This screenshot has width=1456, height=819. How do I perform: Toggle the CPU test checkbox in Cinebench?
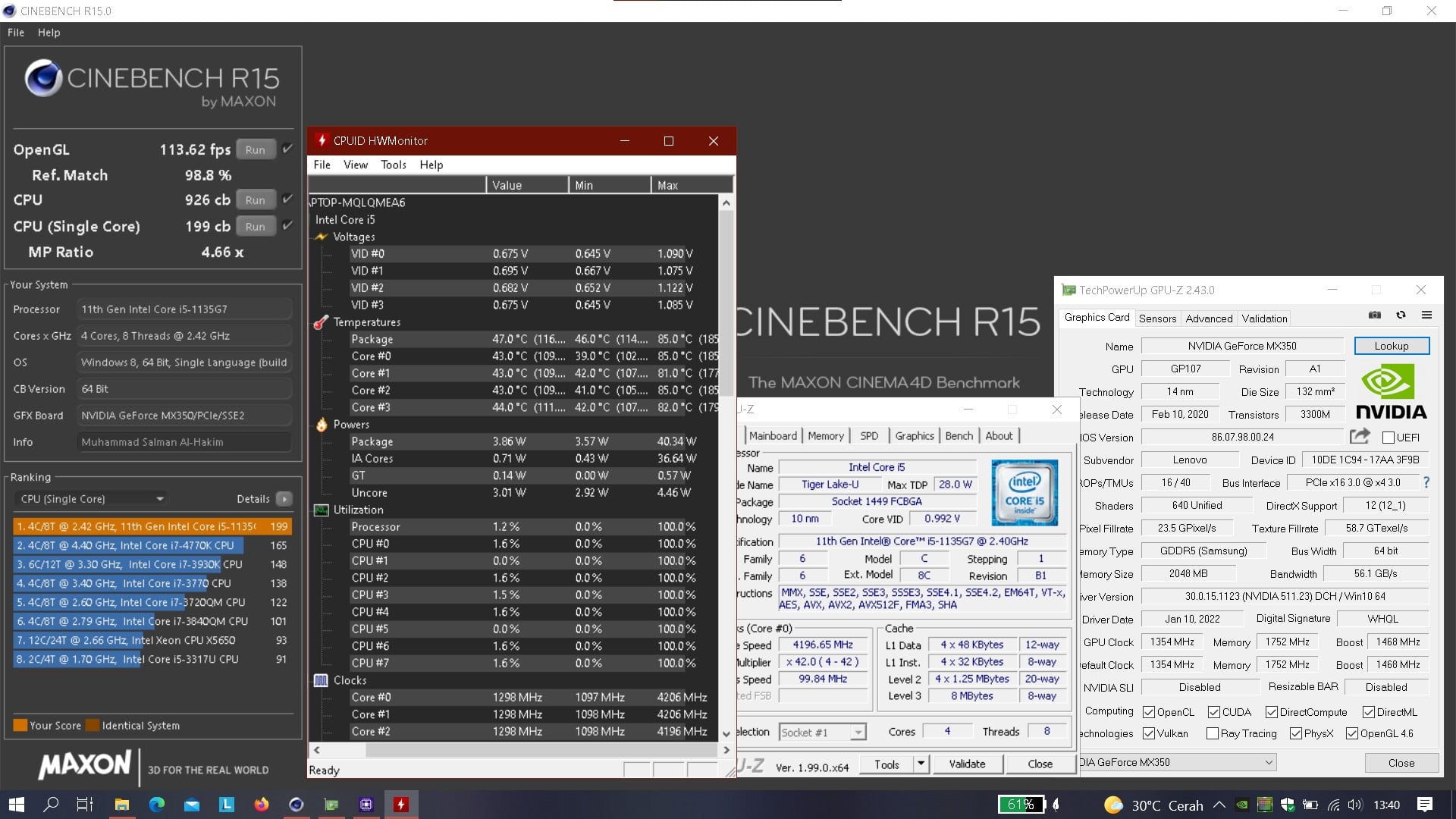(287, 199)
